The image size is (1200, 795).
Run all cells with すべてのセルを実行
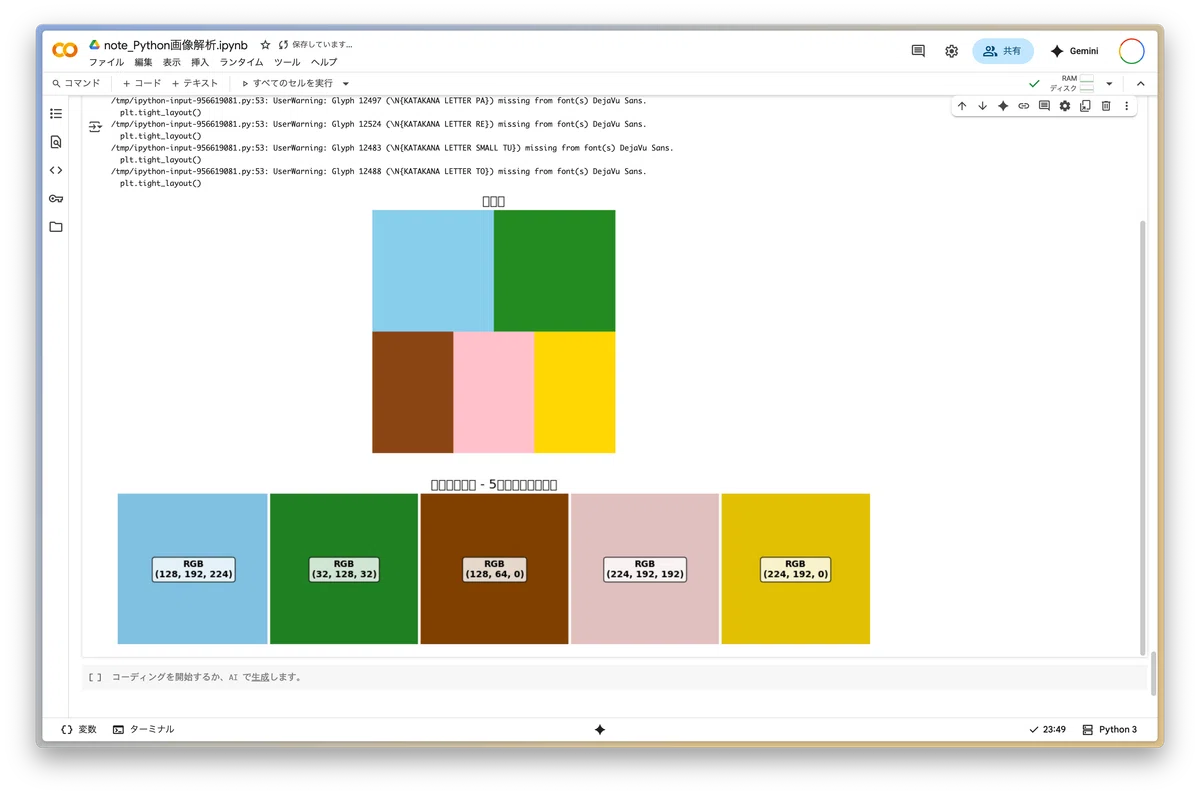click(x=287, y=84)
